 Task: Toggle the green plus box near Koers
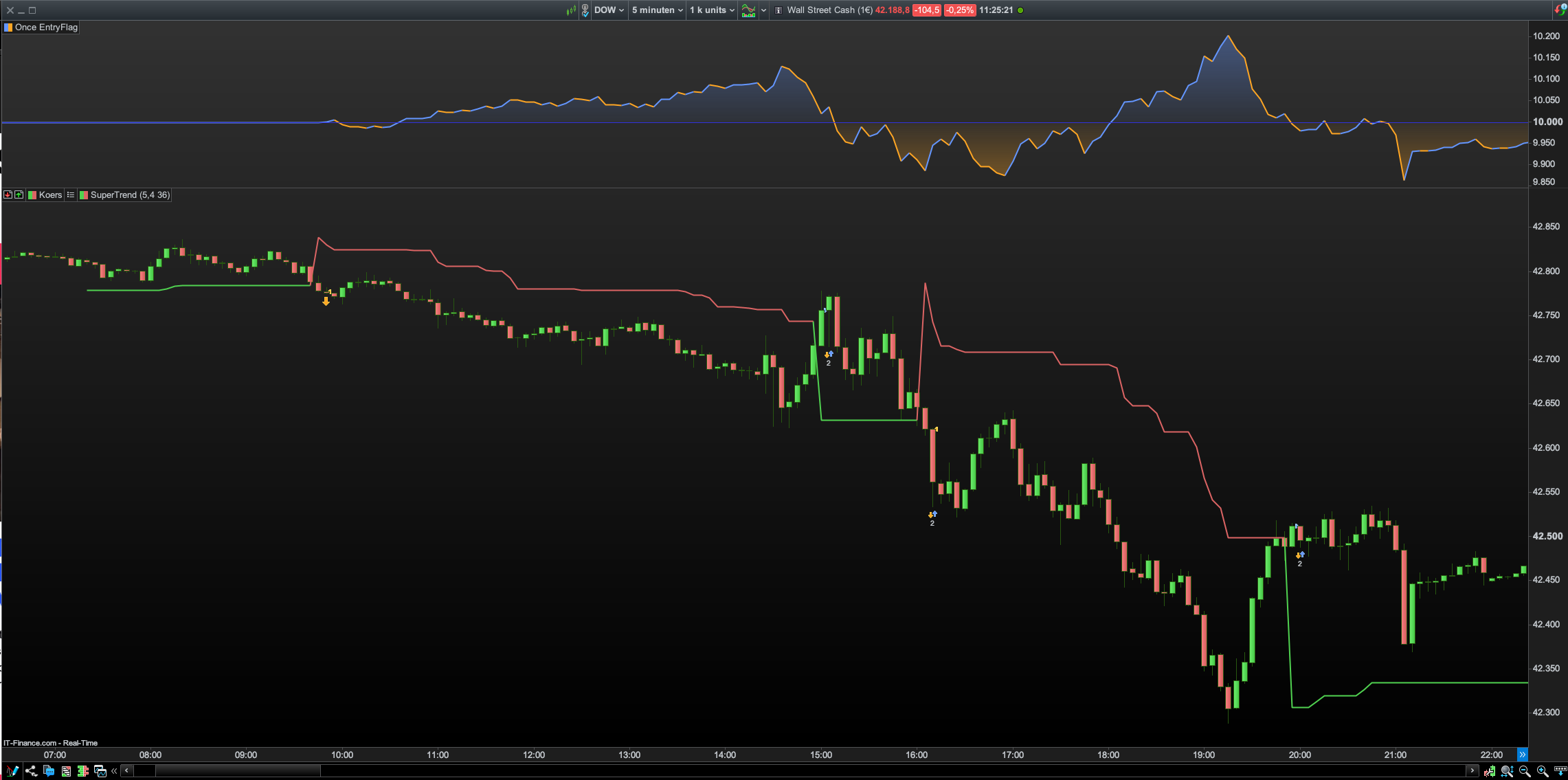pos(19,195)
